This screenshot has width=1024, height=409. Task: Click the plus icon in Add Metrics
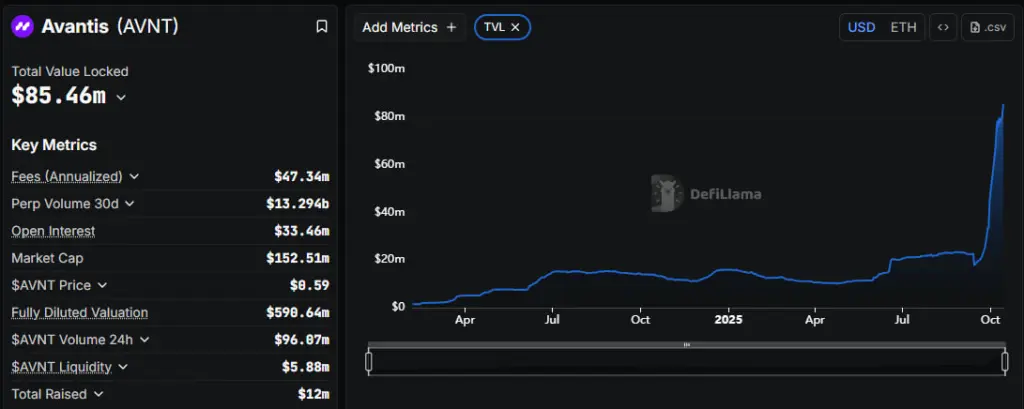451,27
